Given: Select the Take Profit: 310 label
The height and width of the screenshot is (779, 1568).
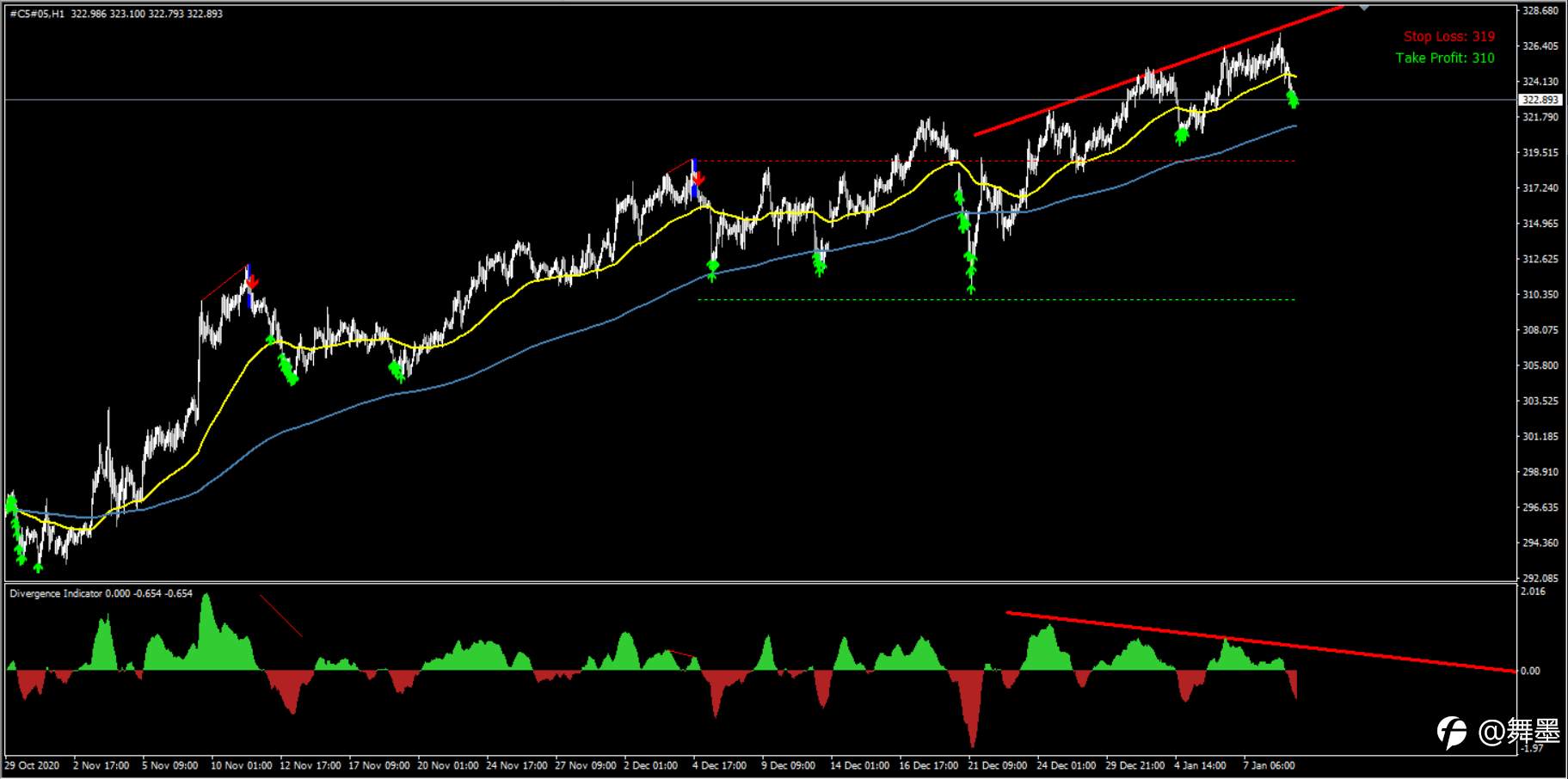Looking at the screenshot, I should pos(1445,58).
